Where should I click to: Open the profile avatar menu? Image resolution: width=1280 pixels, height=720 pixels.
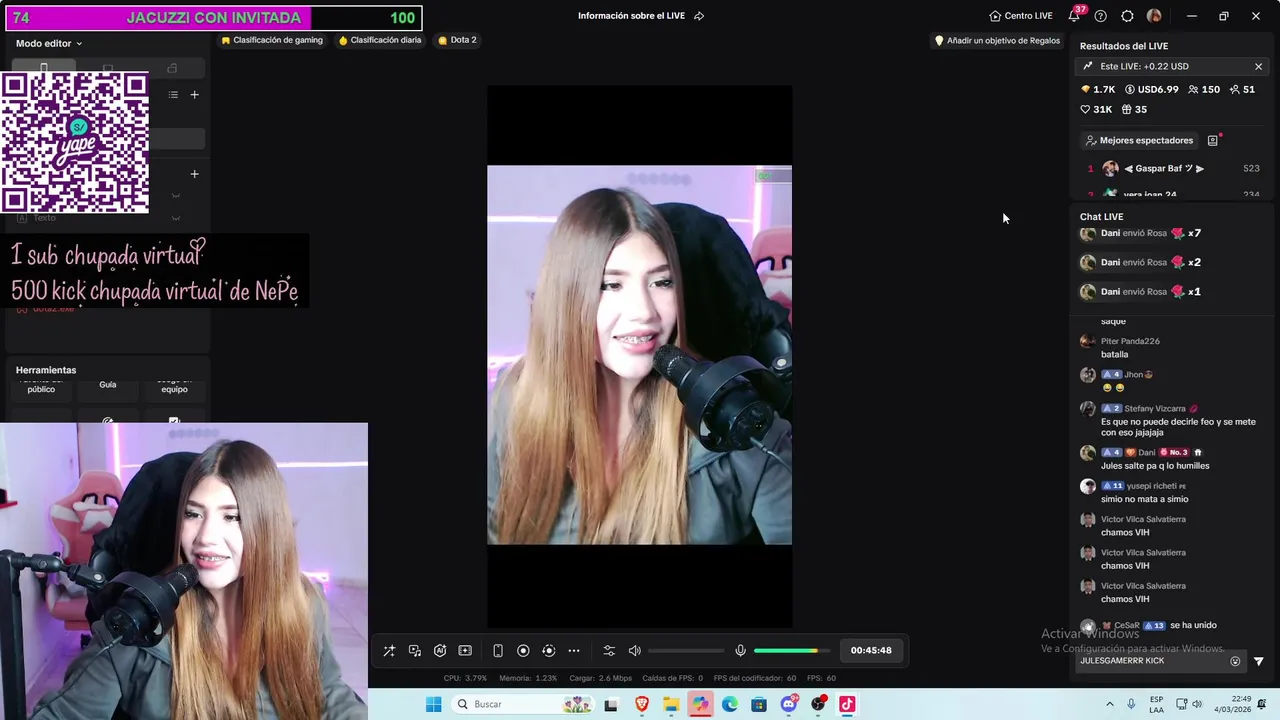pyautogui.click(x=1154, y=16)
